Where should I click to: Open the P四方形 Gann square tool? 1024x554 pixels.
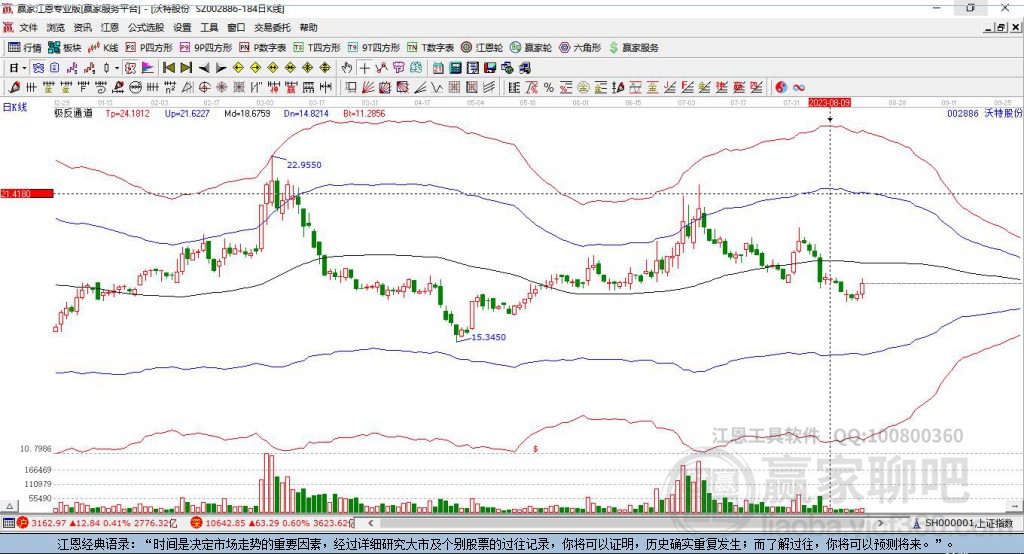point(149,48)
